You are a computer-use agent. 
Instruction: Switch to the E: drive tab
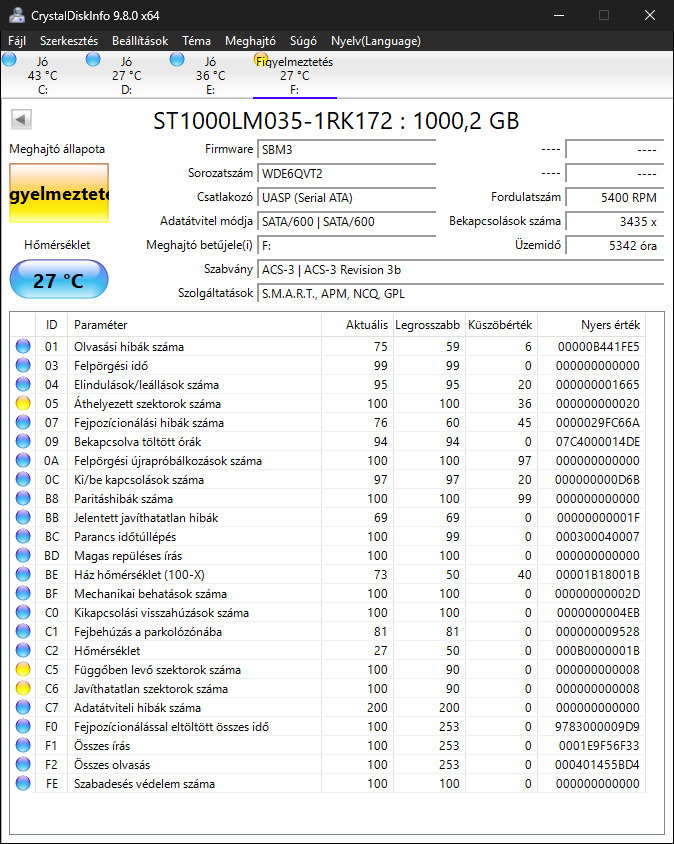pyautogui.click(x=210, y=75)
